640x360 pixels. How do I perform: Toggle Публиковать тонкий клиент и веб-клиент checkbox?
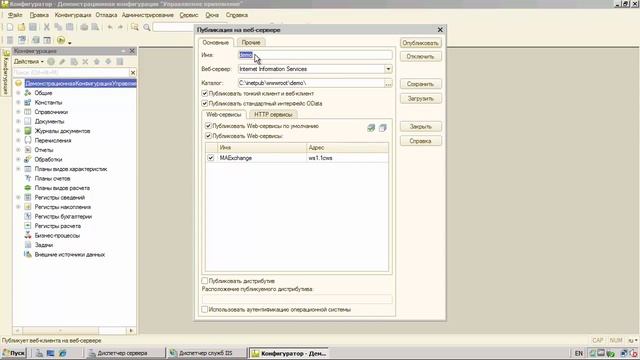[x=205, y=93]
